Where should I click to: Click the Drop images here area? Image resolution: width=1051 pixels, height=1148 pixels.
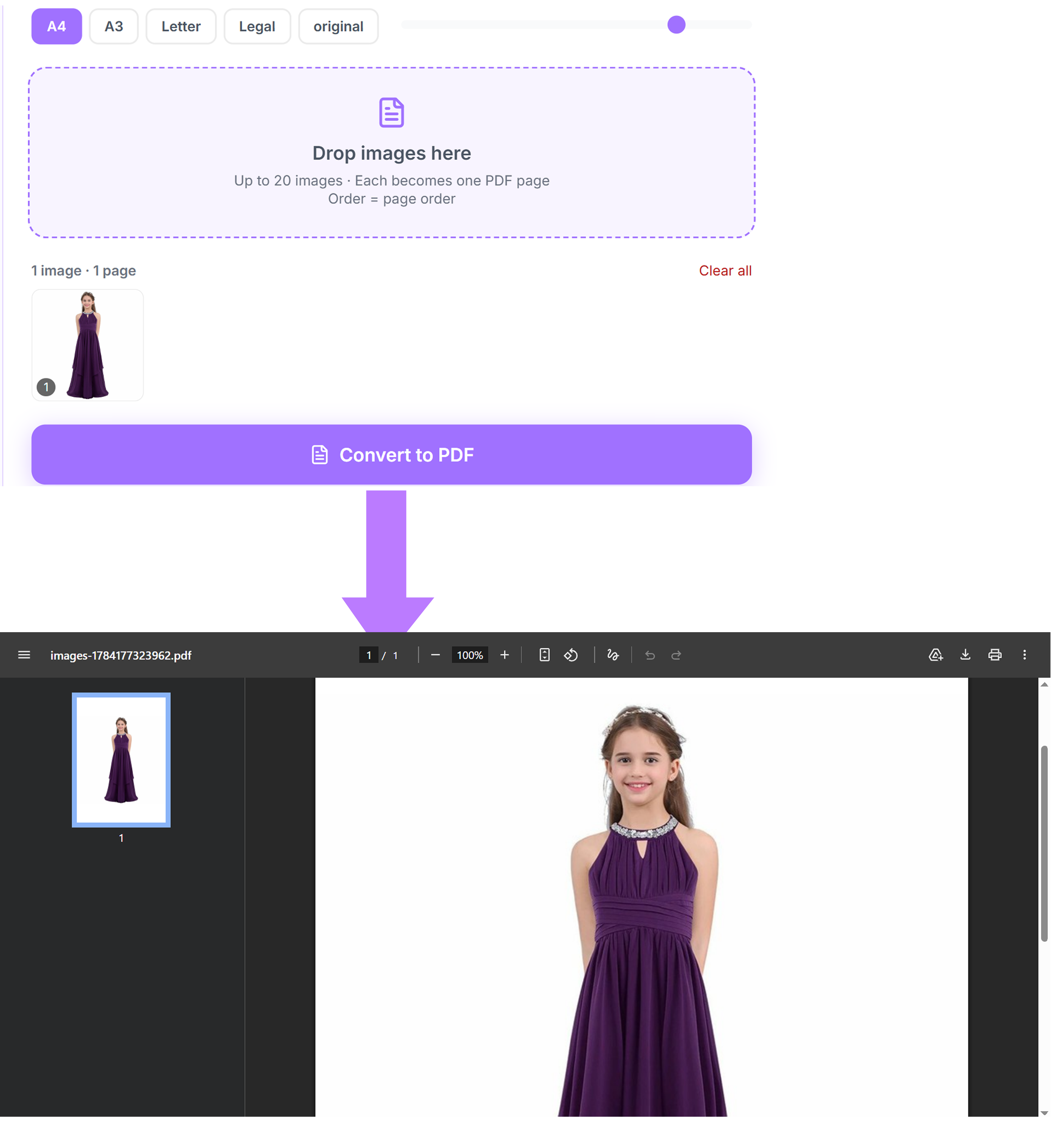(x=392, y=153)
